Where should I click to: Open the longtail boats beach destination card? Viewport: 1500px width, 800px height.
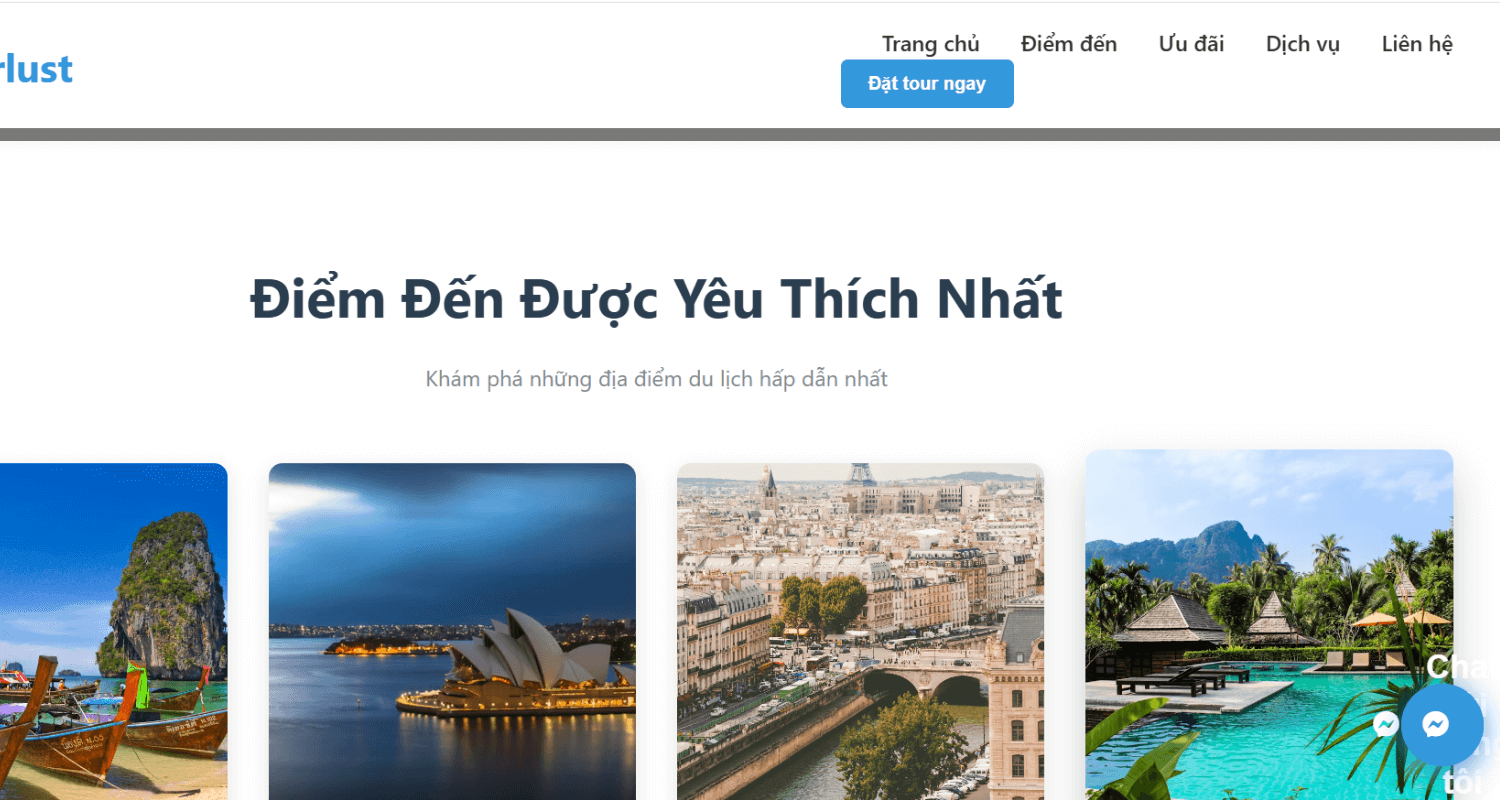click(113, 631)
